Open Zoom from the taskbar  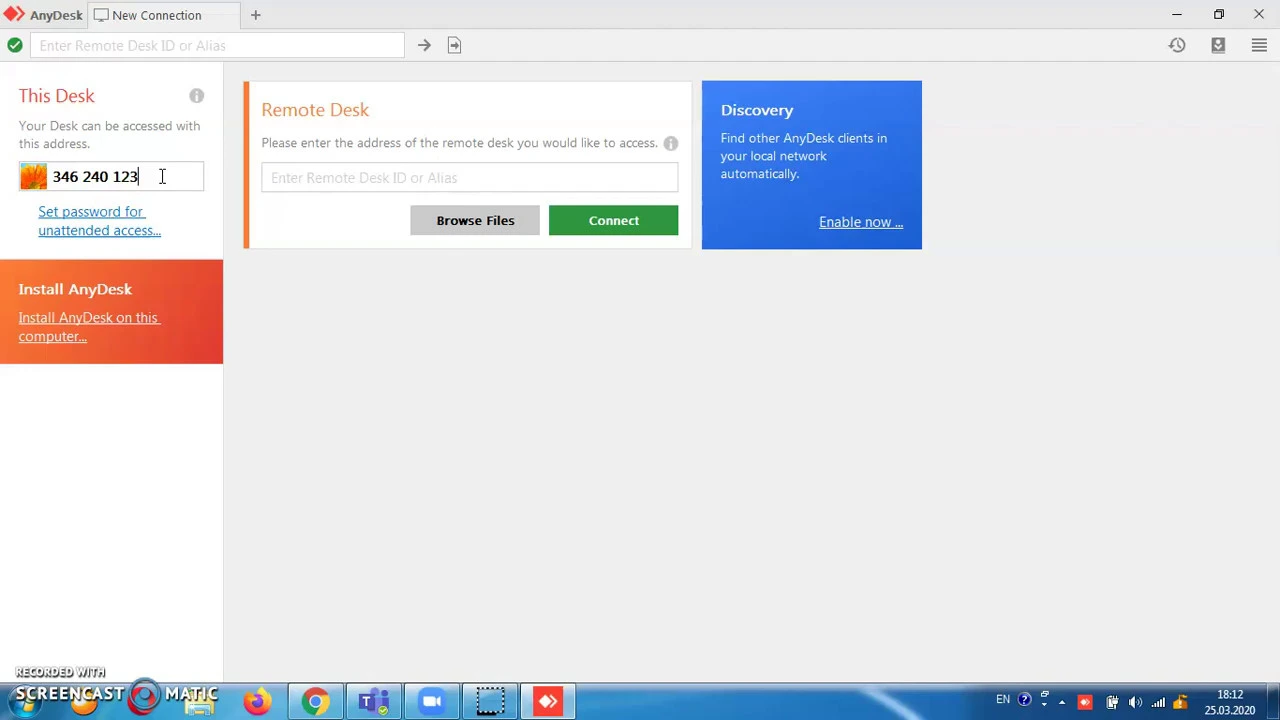[x=432, y=701]
